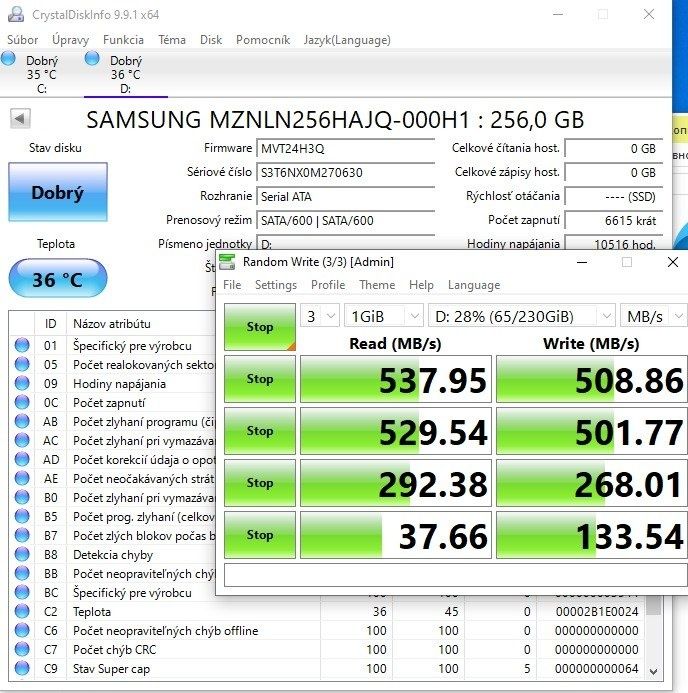Click status orb for attribute C9 Super cap
The height and width of the screenshot is (693, 688).
click(22, 668)
